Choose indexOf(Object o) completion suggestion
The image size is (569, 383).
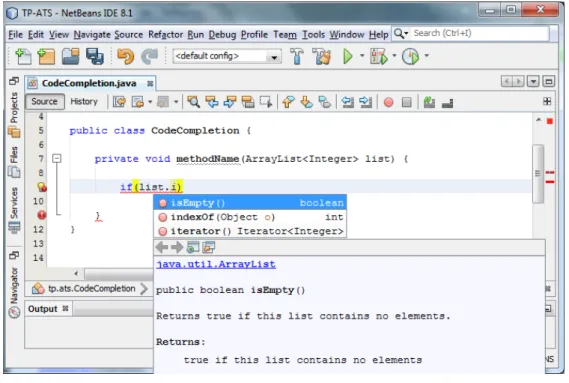click(250, 217)
